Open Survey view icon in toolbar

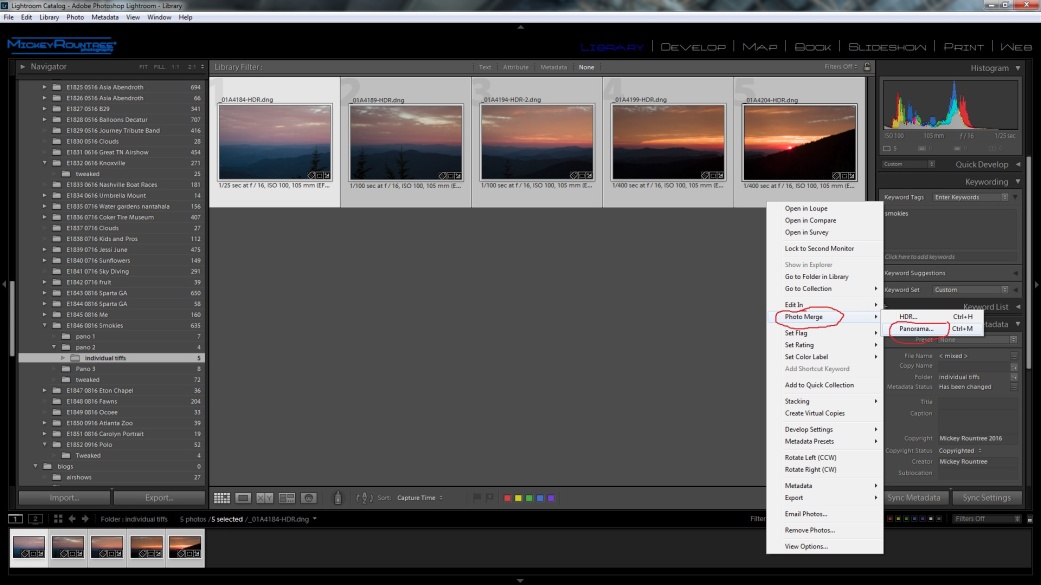[x=287, y=498]
